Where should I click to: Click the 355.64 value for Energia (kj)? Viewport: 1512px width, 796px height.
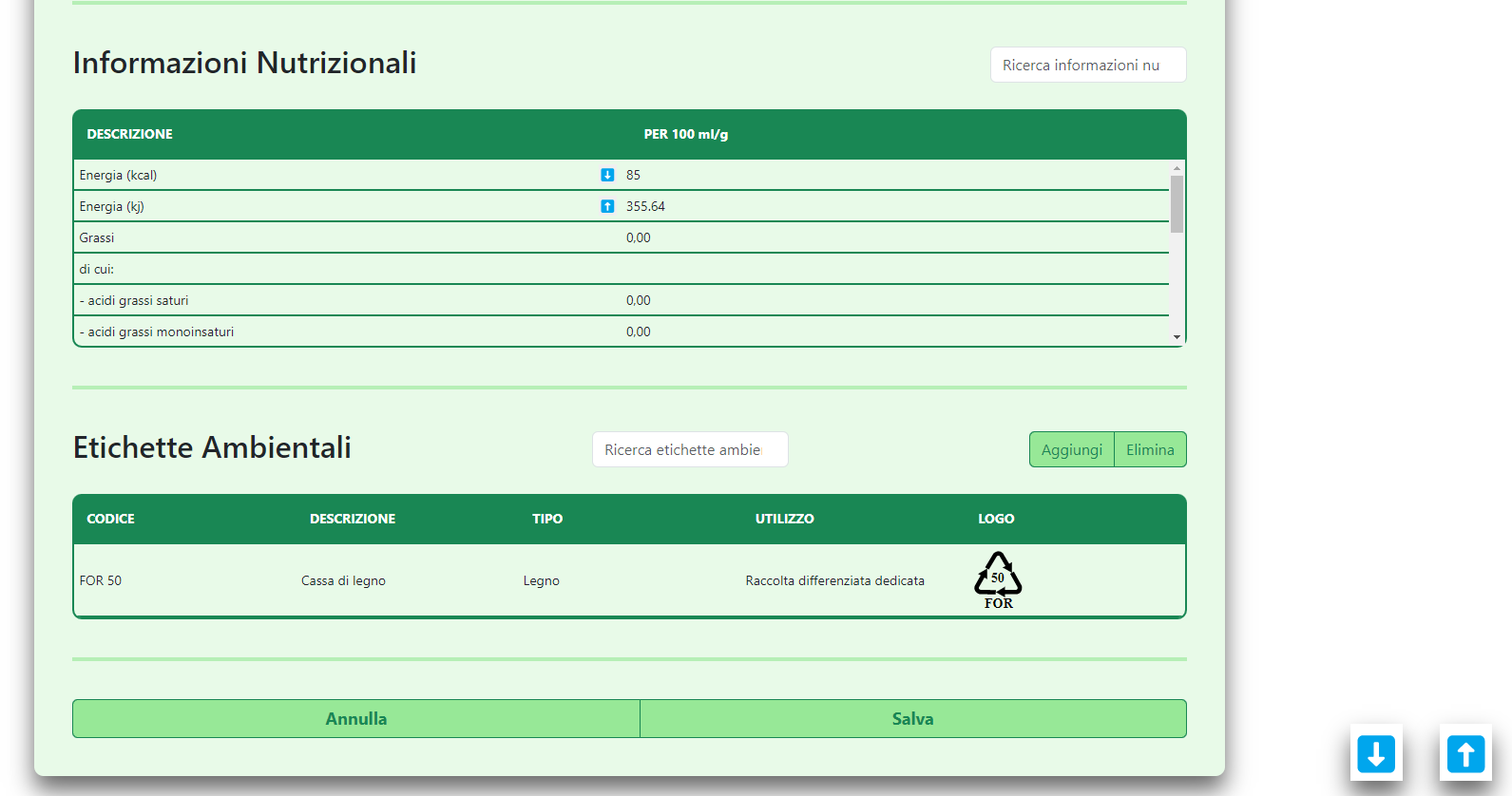(645, 206)
